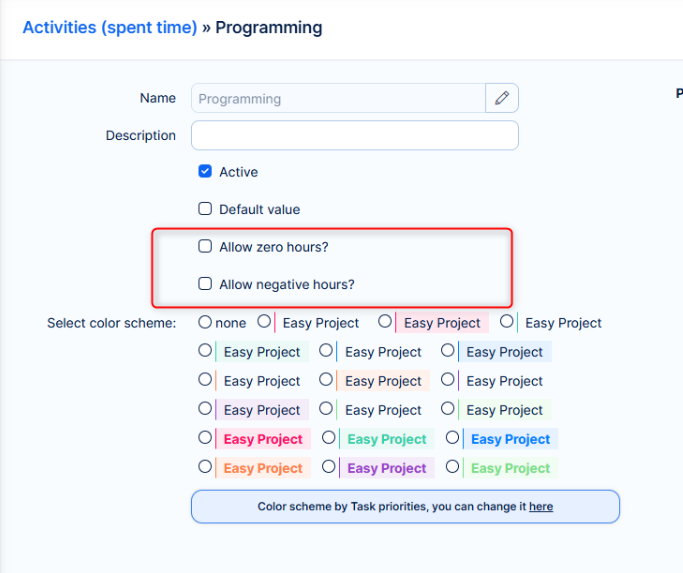The height and width of the screenshot is (573, 683).
Task: Tick the Allow zero hours checkbox
Action: 205,246
